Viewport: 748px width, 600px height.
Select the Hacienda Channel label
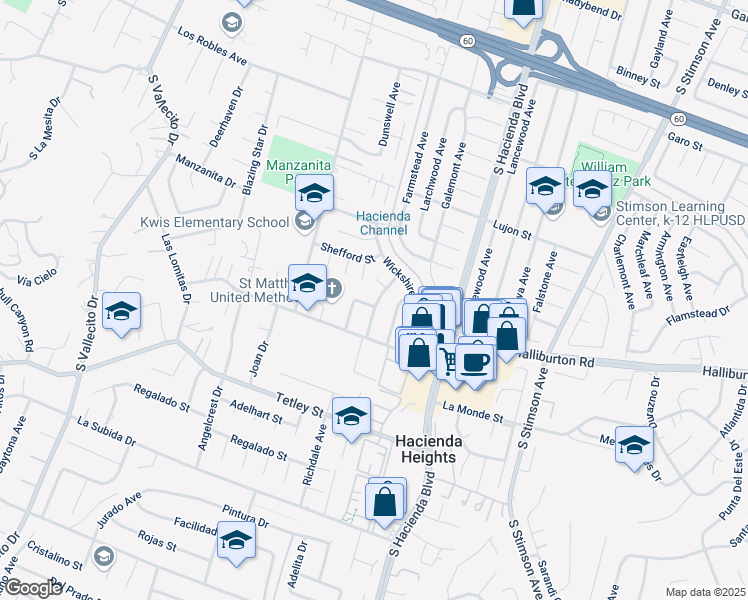pos(383,223)
